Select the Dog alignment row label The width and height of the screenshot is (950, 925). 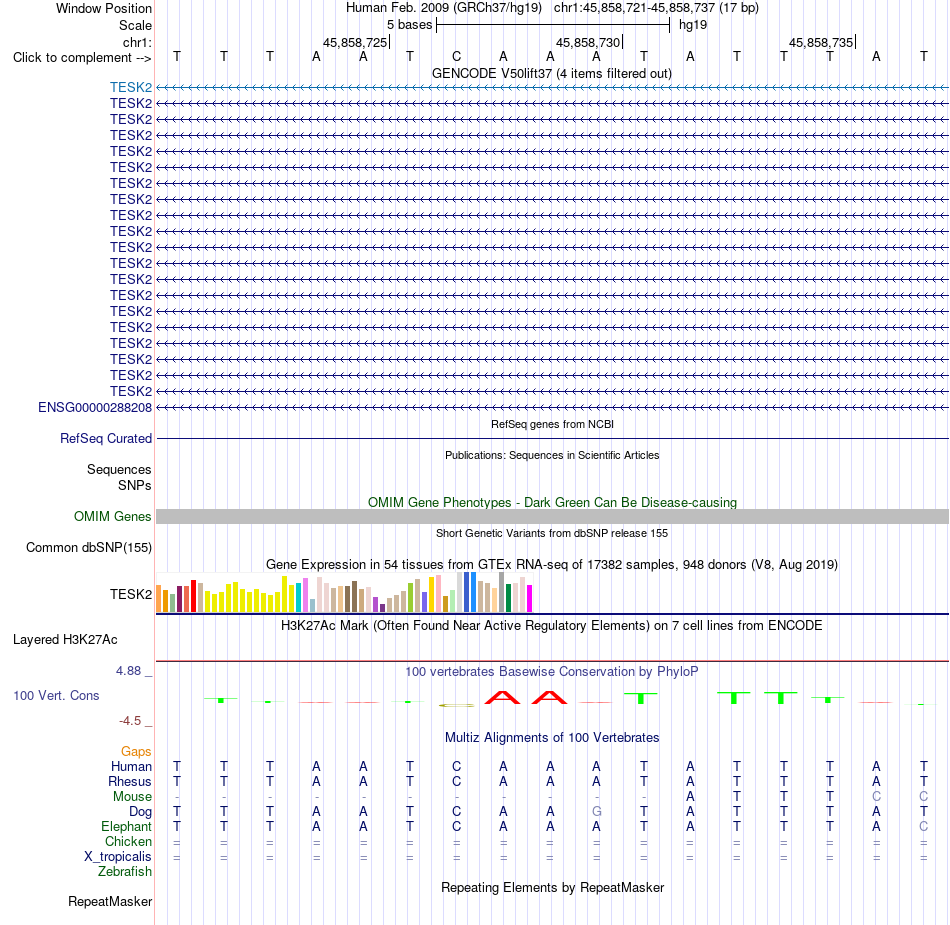point(141,812)
